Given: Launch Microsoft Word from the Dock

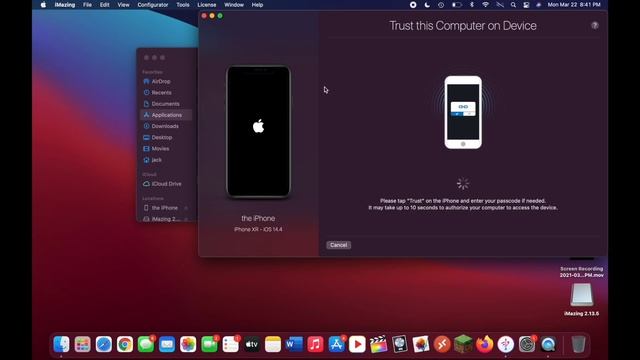Looking at the screenshot, I should pyautogui.click(x=294, y=344).
